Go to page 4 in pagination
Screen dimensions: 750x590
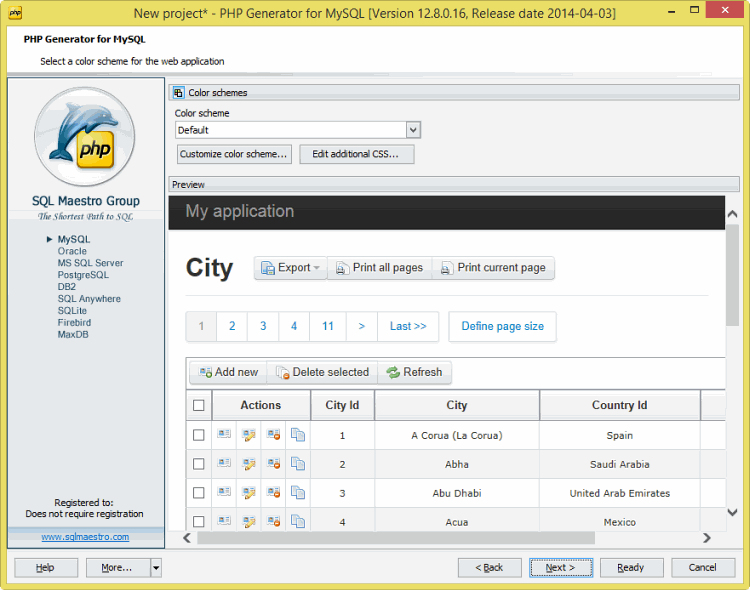click(294, 326)
